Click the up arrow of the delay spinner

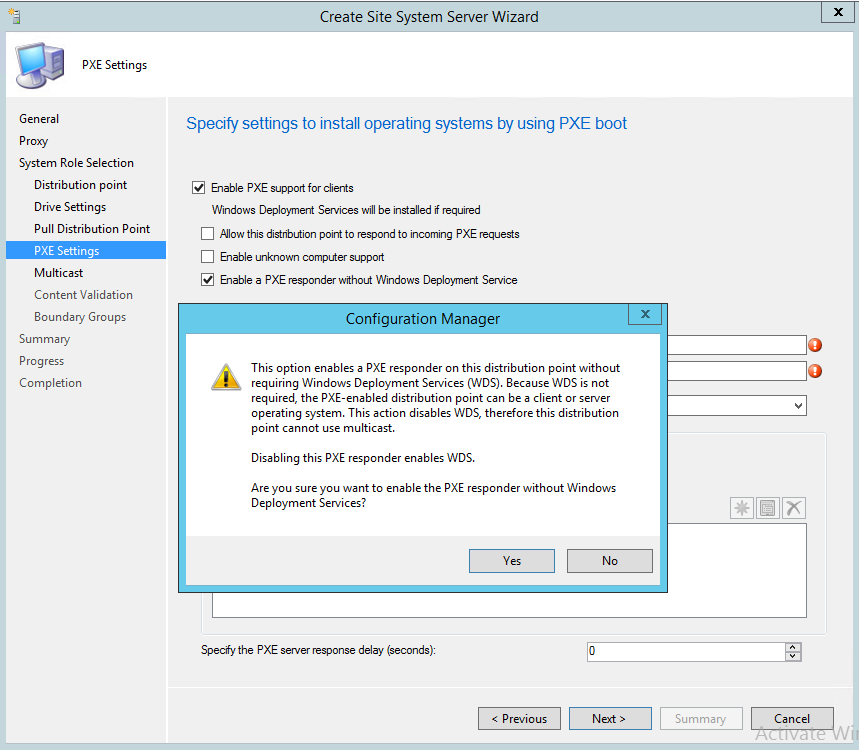coord(792,646)
